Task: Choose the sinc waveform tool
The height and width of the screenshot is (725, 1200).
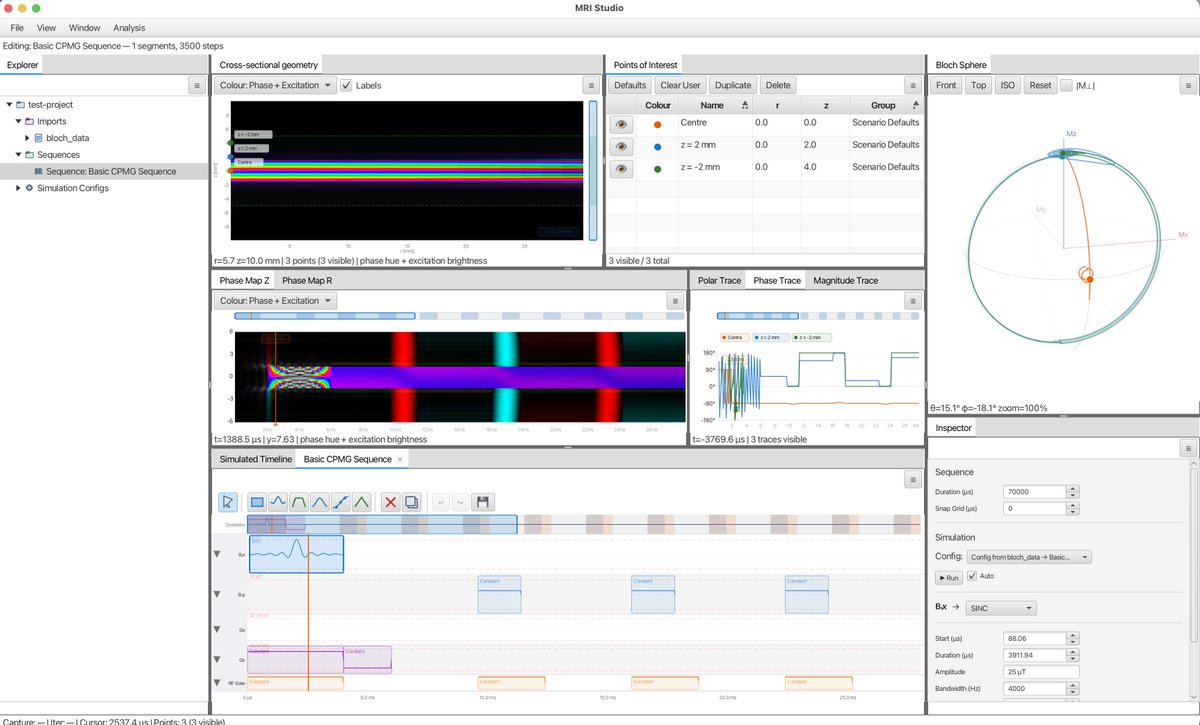Action: coord(278,502)
